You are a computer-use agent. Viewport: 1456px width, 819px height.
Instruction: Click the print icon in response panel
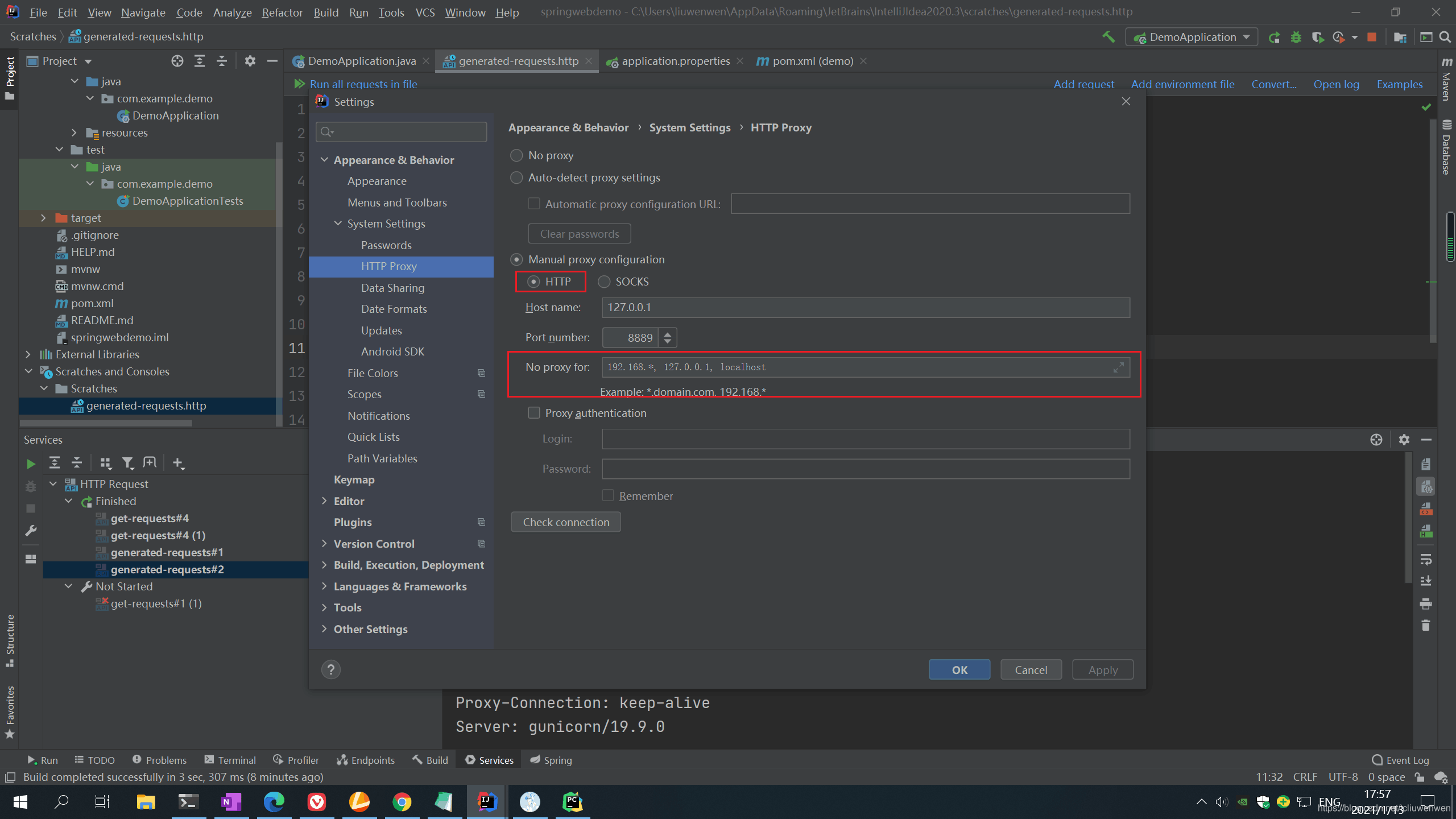pyautogui.click(x=1426, y=603)
